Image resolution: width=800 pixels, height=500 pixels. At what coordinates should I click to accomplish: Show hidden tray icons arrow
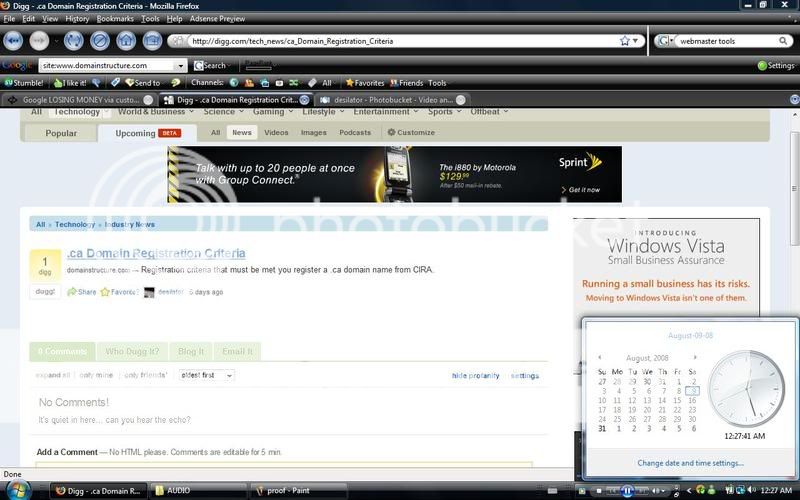tap(688, 491)
